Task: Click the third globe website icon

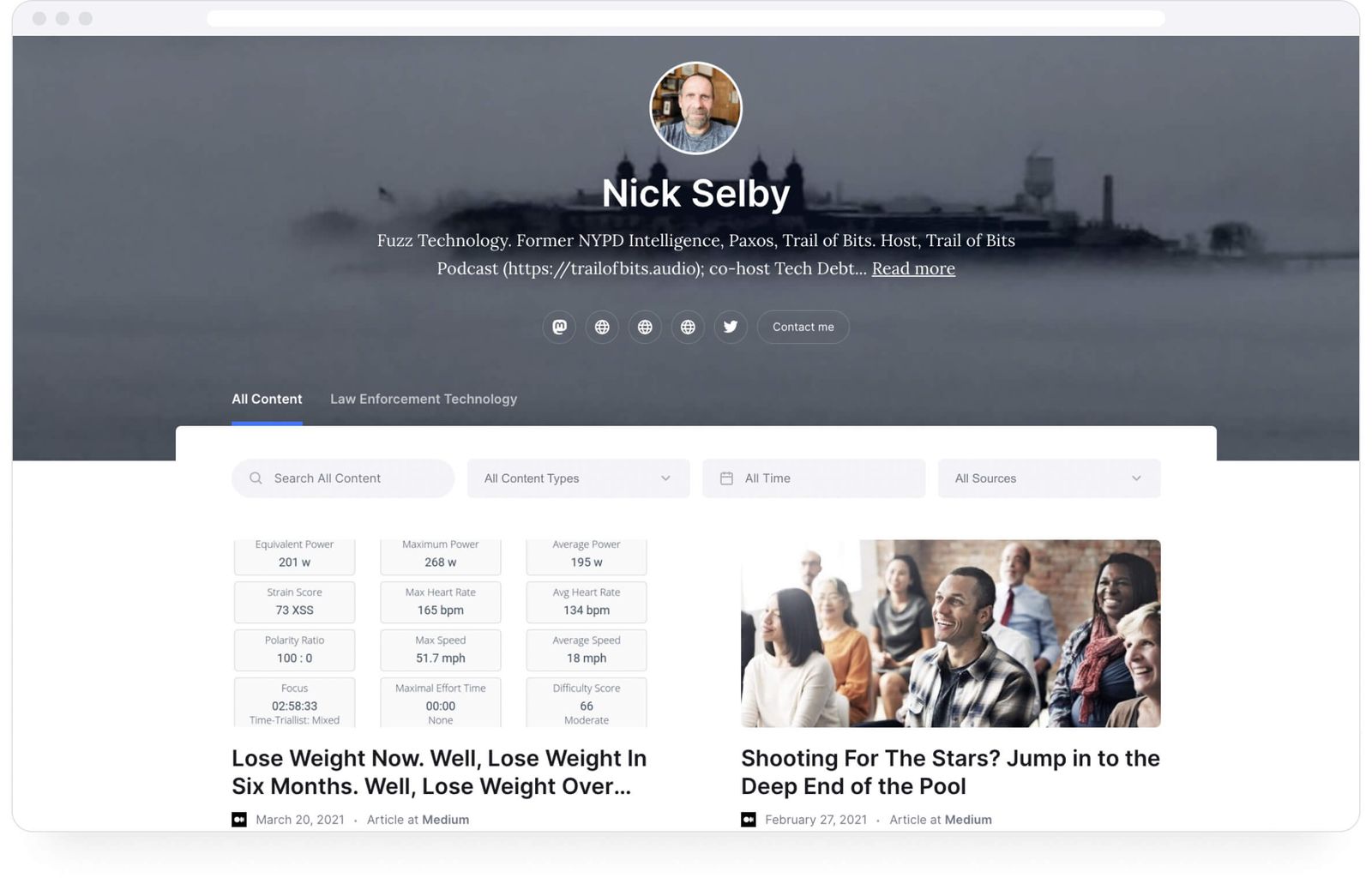Action: pos(688,327)
